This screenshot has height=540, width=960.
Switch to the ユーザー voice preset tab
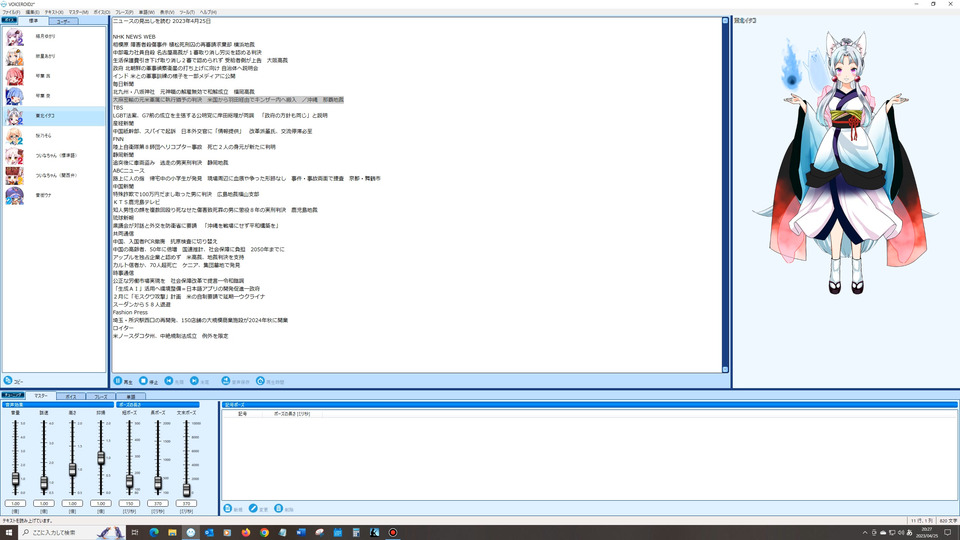(63, 21)
